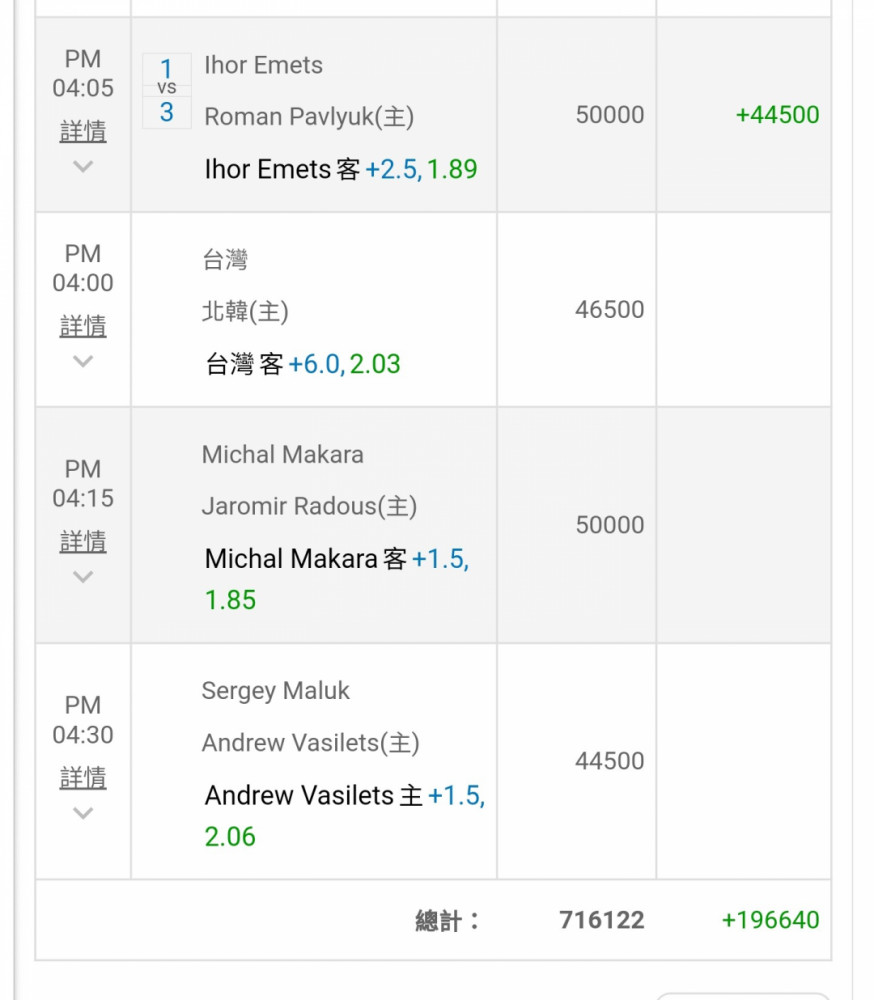Expand chevron under the 04:30 bet
The width and height of the screenshot is (874, 1000).
tap(83, 813)
